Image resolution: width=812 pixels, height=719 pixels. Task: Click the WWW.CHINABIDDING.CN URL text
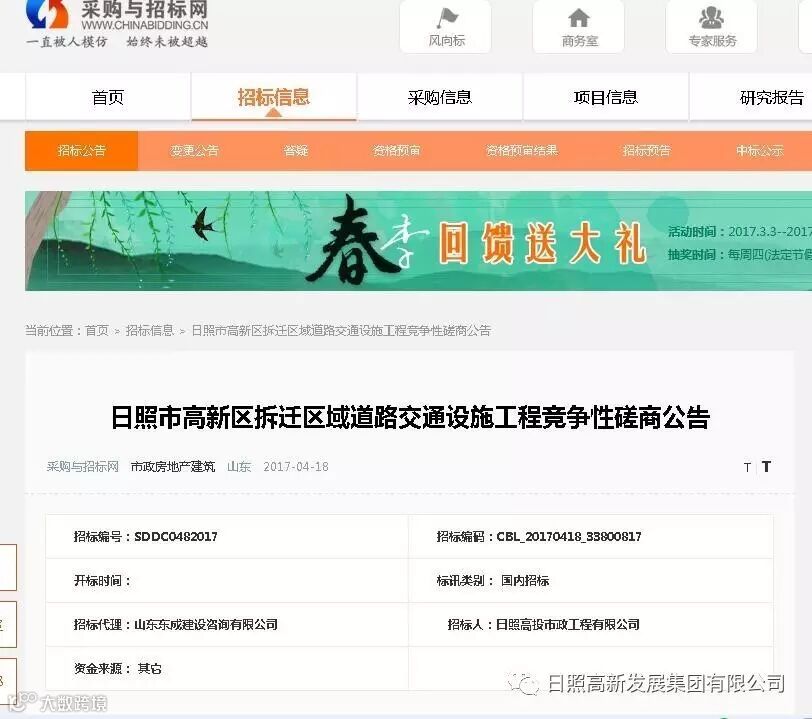tap(144, 24)
